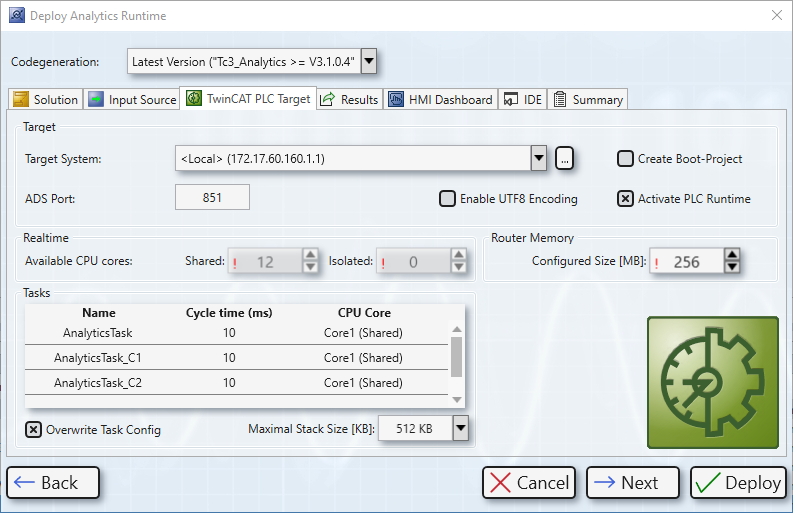Click the Cancel button

tap(529, 483)
